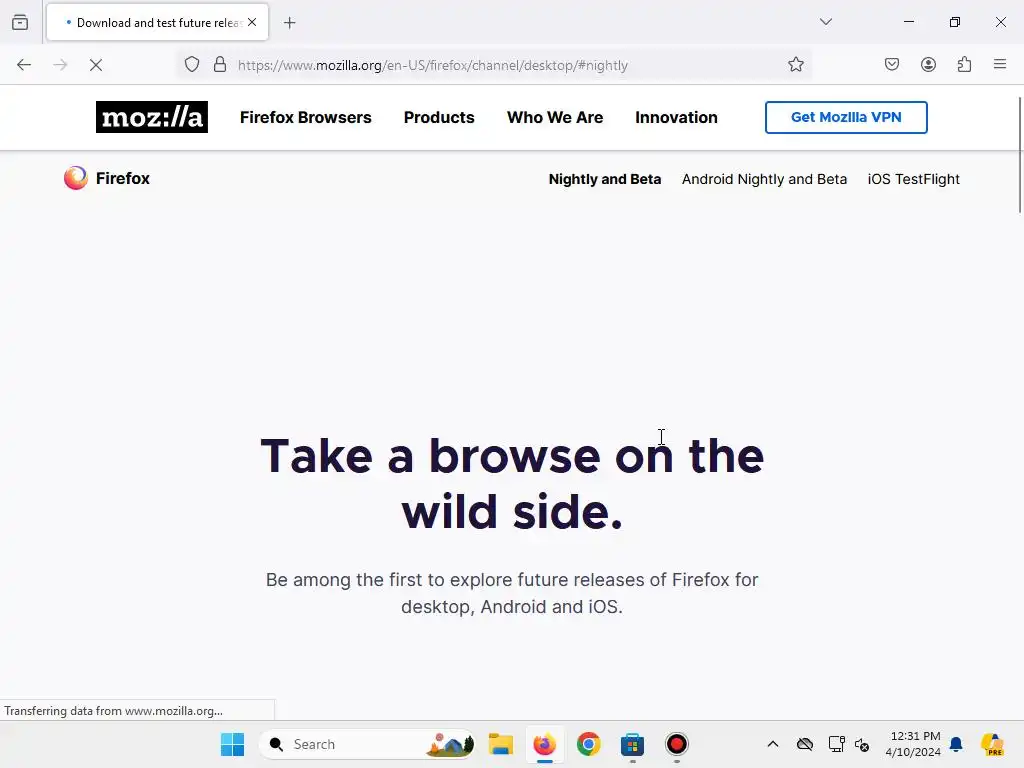The height and width of the screenshot is (768, 1024).
Task: Open notifications bell icon
Action: point(956,744)
